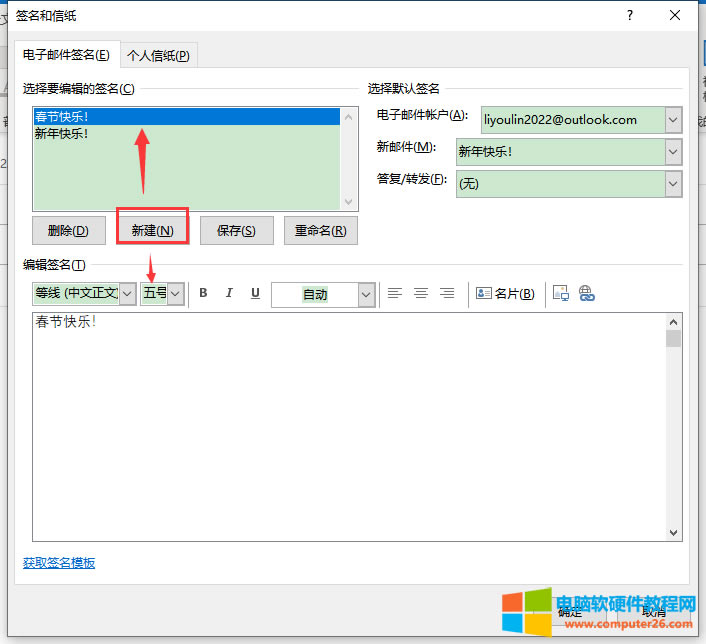Toggle underline formatting button
706x644 pixels.
pos(255,293)
